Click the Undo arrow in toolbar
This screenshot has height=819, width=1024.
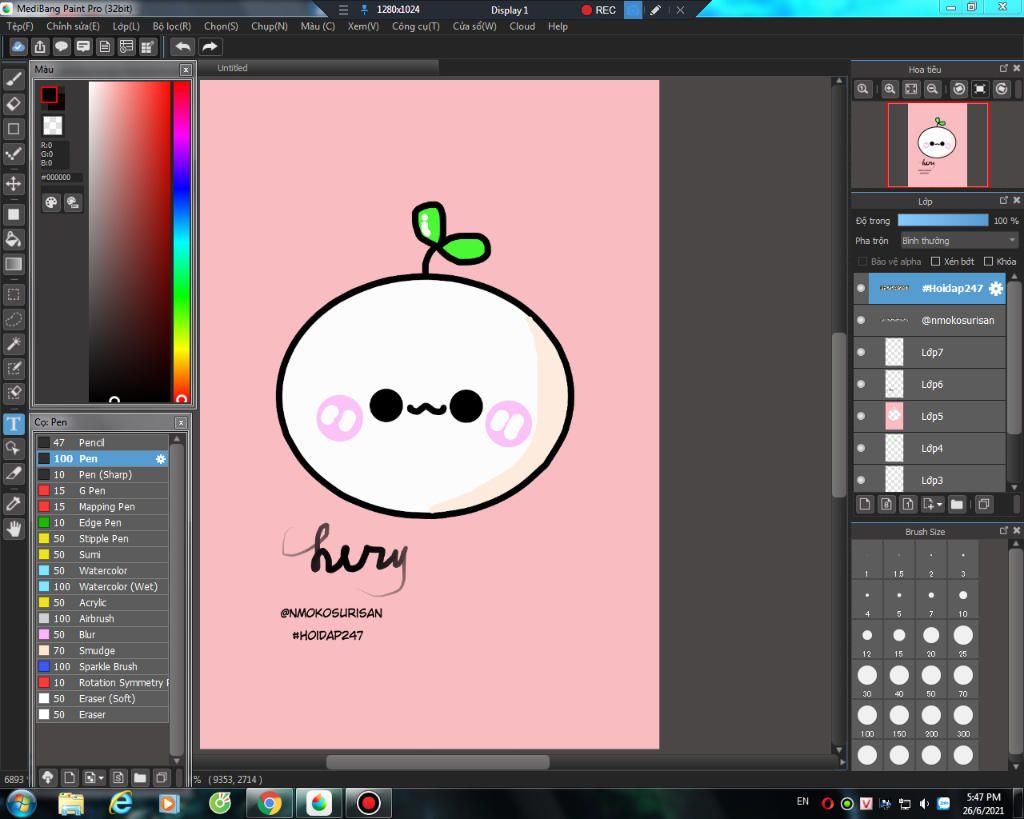[183, 46]
